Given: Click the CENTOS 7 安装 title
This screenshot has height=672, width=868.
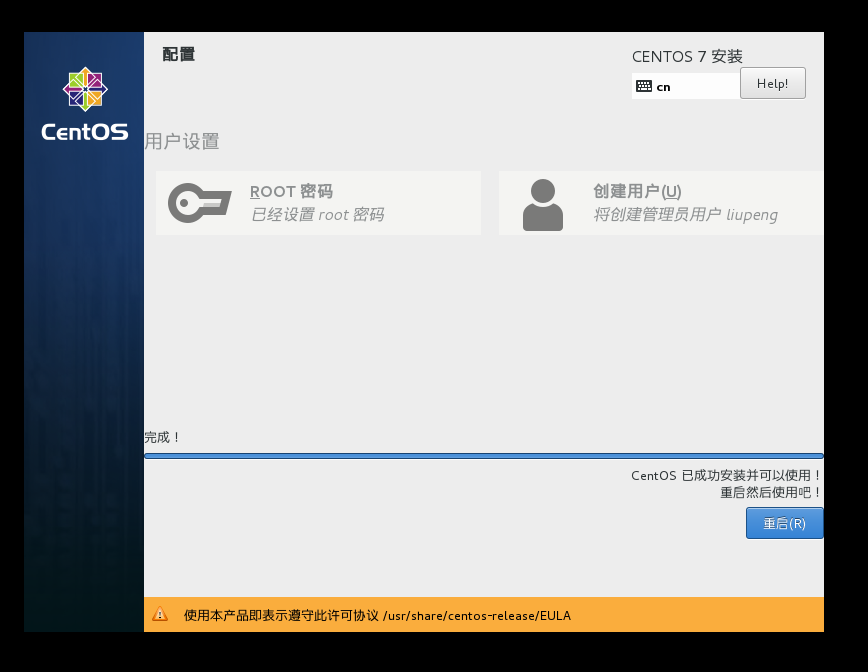Looking at the screenshot, I should [687, 56].
